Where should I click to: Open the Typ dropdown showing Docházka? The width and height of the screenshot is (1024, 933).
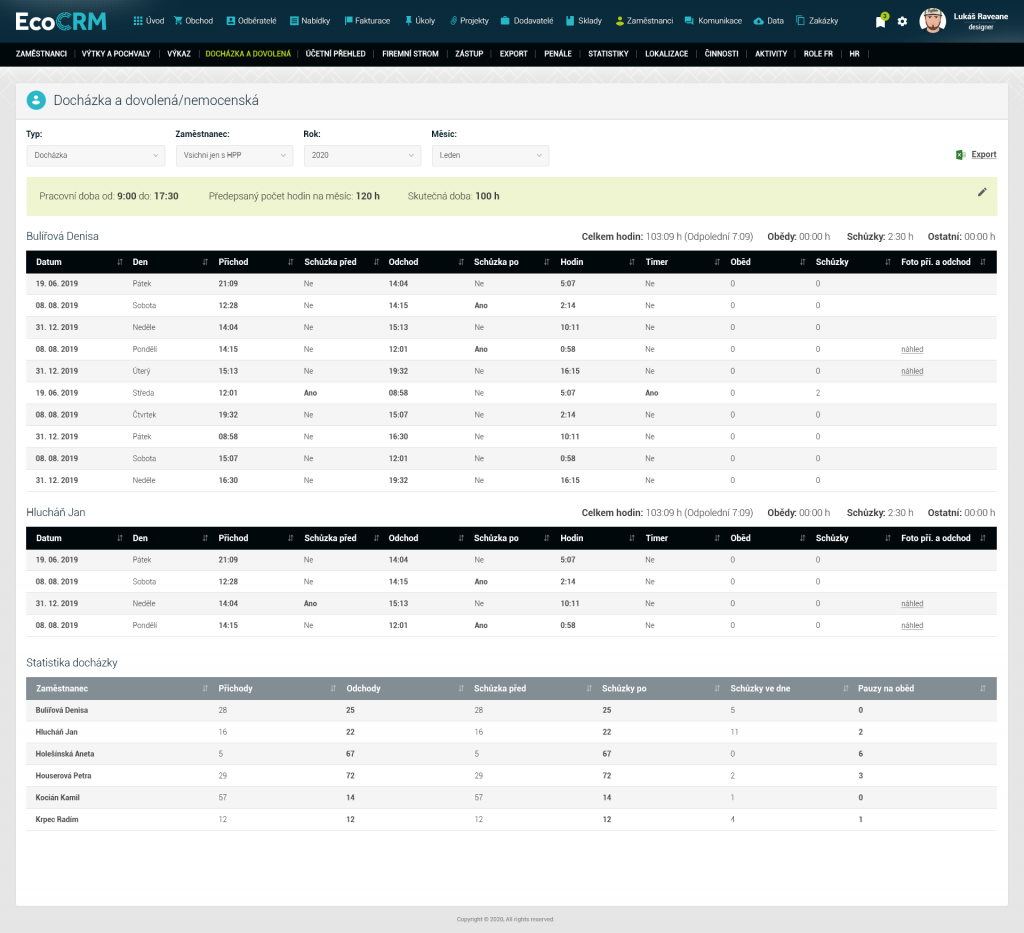pos(95,155)
